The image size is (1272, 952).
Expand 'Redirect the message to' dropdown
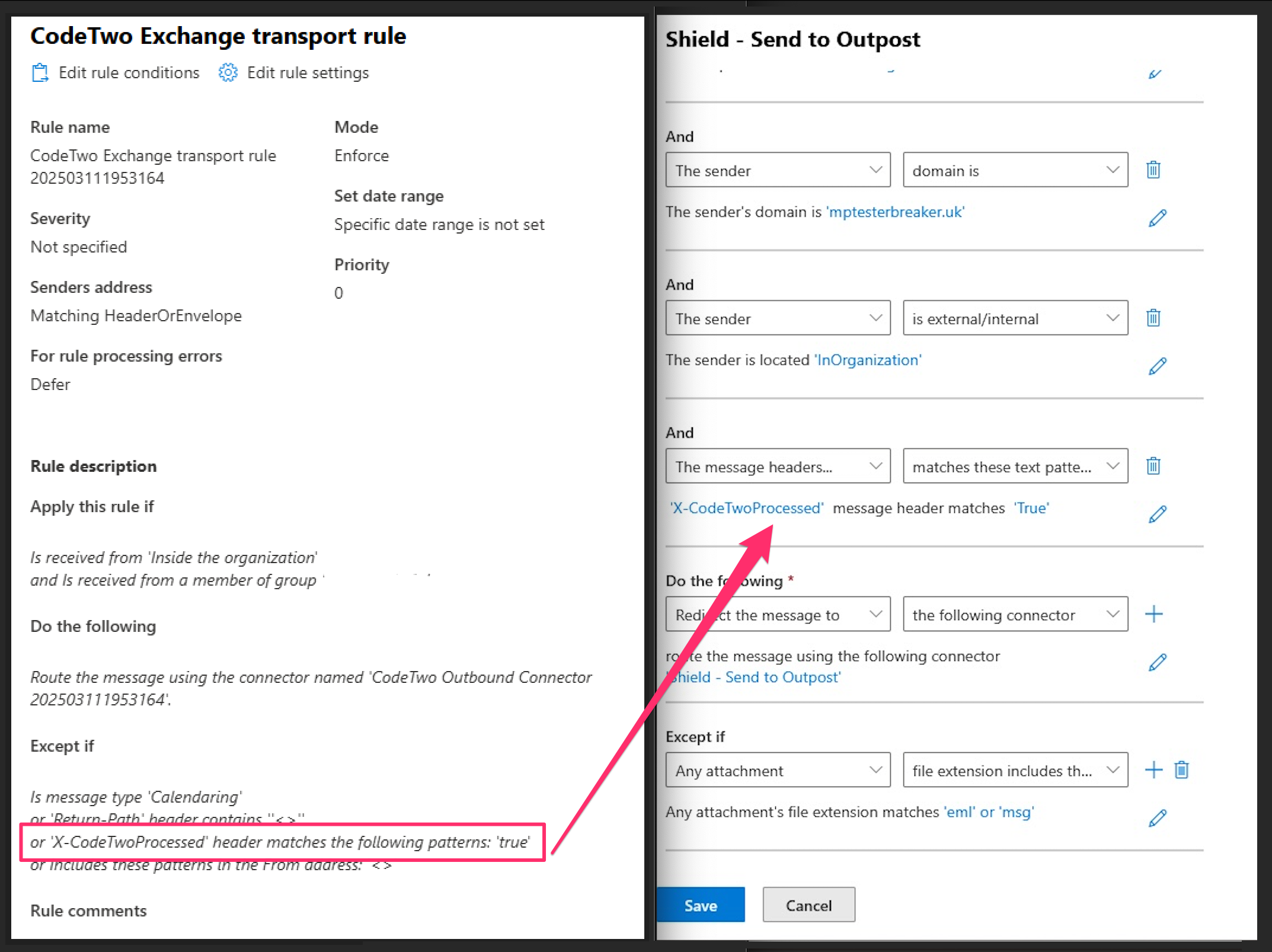coord(778,615)
